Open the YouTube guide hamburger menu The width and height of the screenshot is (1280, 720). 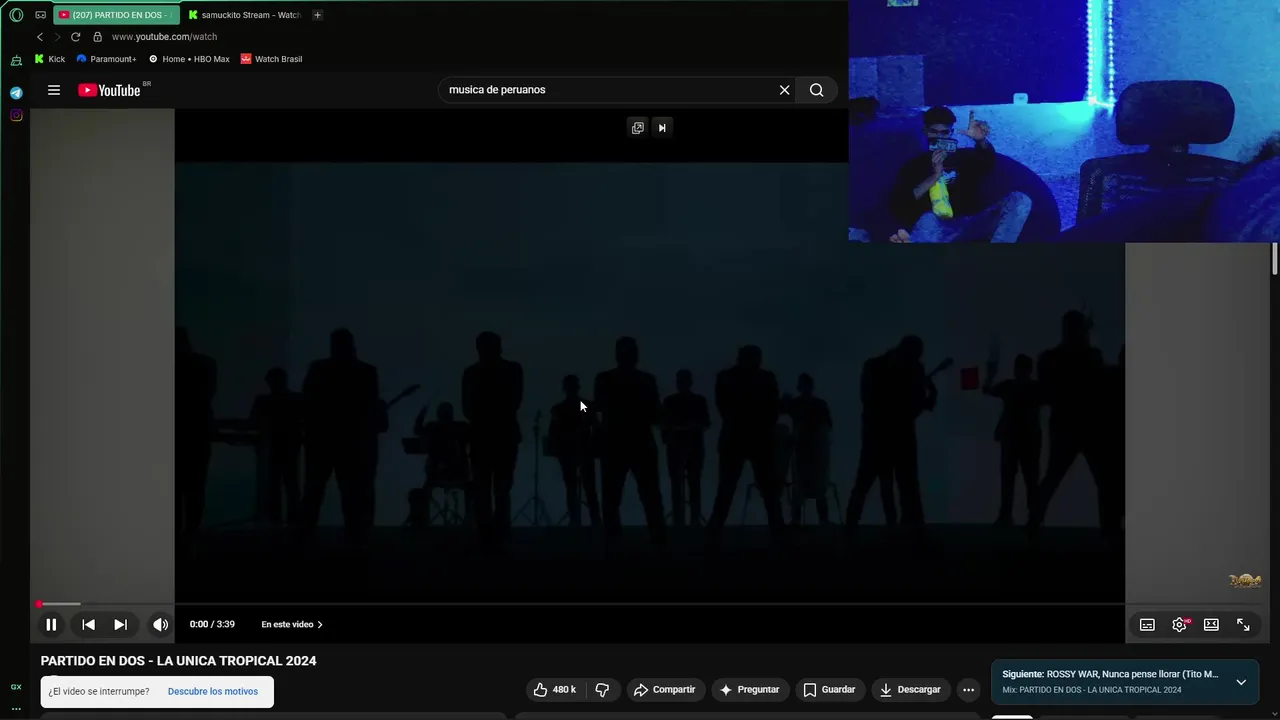click(54, 90)
